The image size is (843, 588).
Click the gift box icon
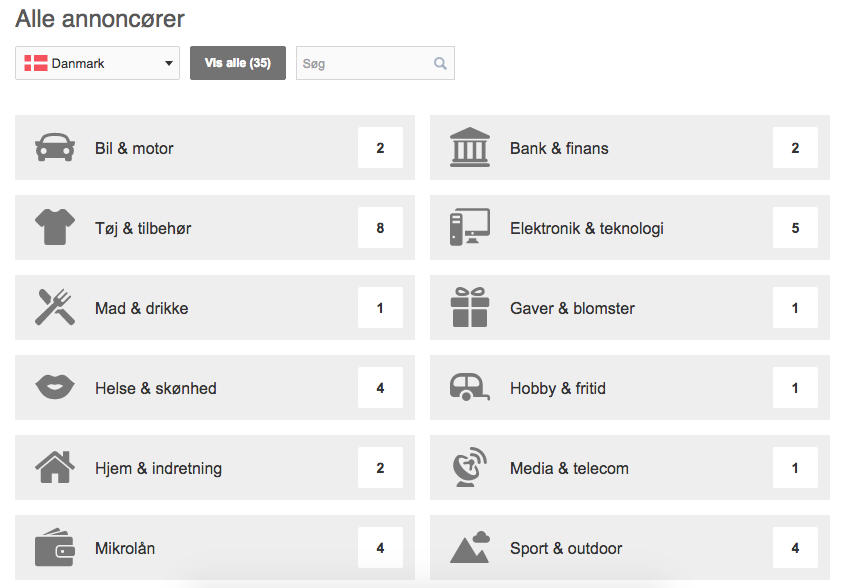point(470,307)
